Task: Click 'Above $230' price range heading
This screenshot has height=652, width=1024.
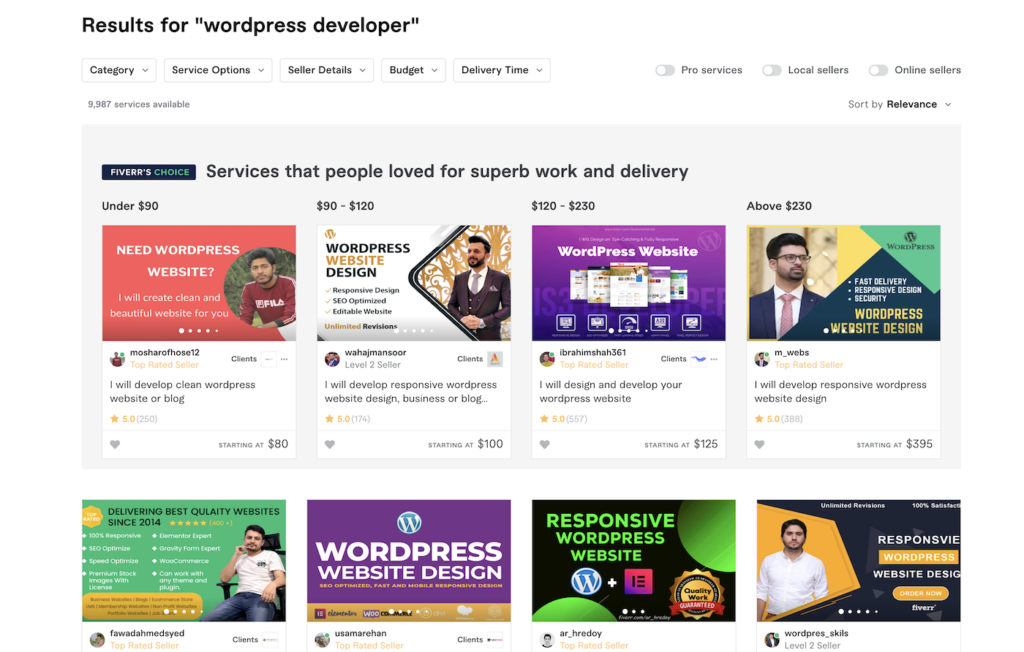Action: click(x=779, y=206)
